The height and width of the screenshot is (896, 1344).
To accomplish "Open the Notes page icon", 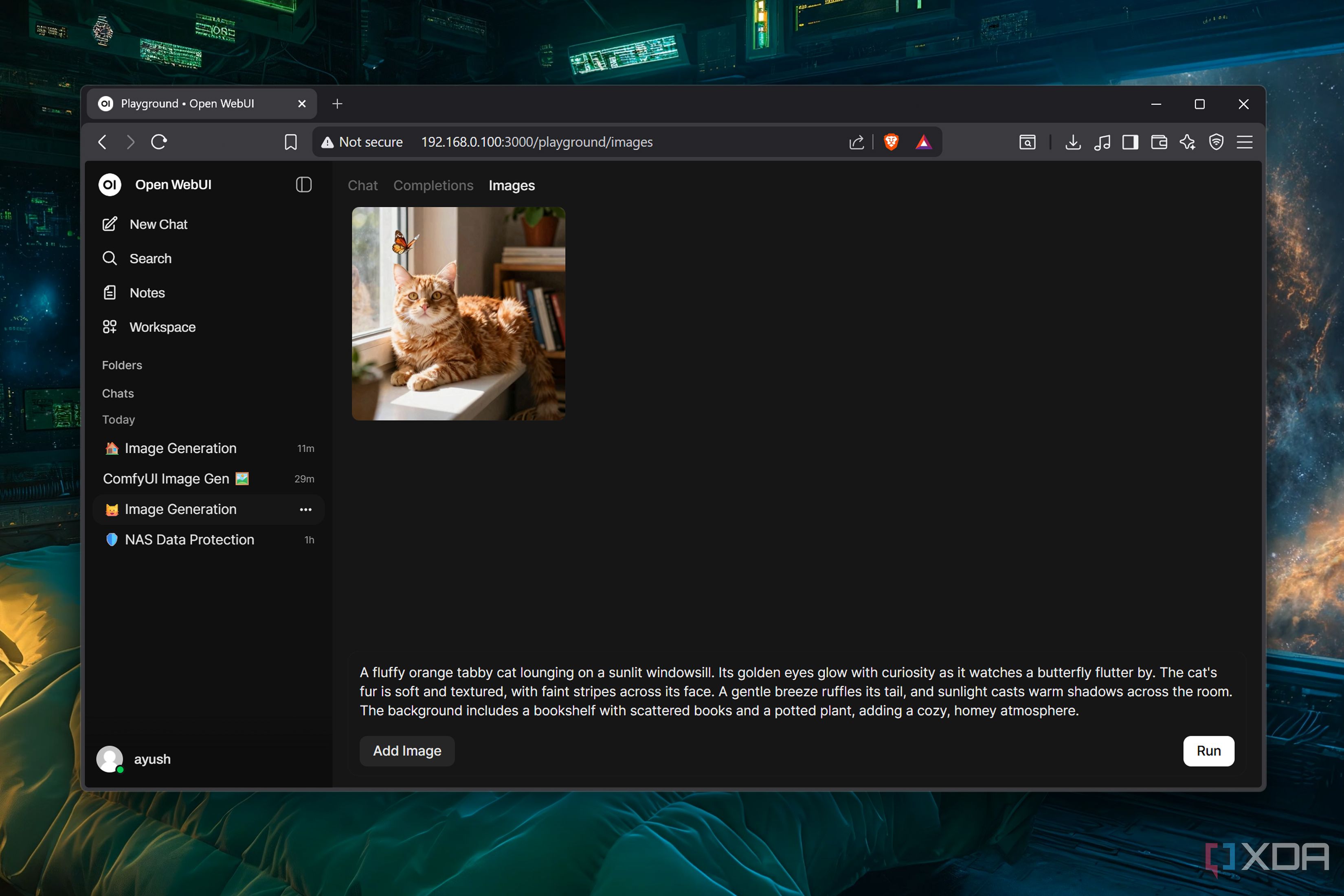I will [x=110, y=292].
